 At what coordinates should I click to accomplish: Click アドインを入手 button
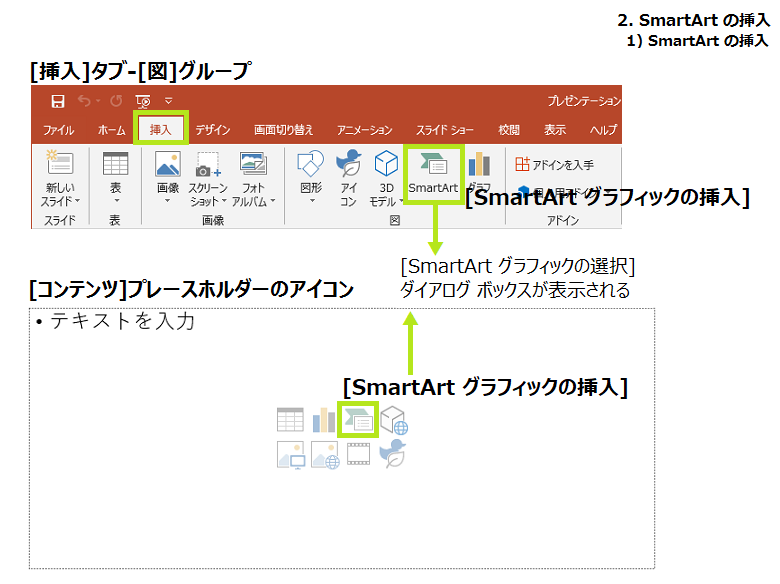pyautogui.click(x=554, y=164)
